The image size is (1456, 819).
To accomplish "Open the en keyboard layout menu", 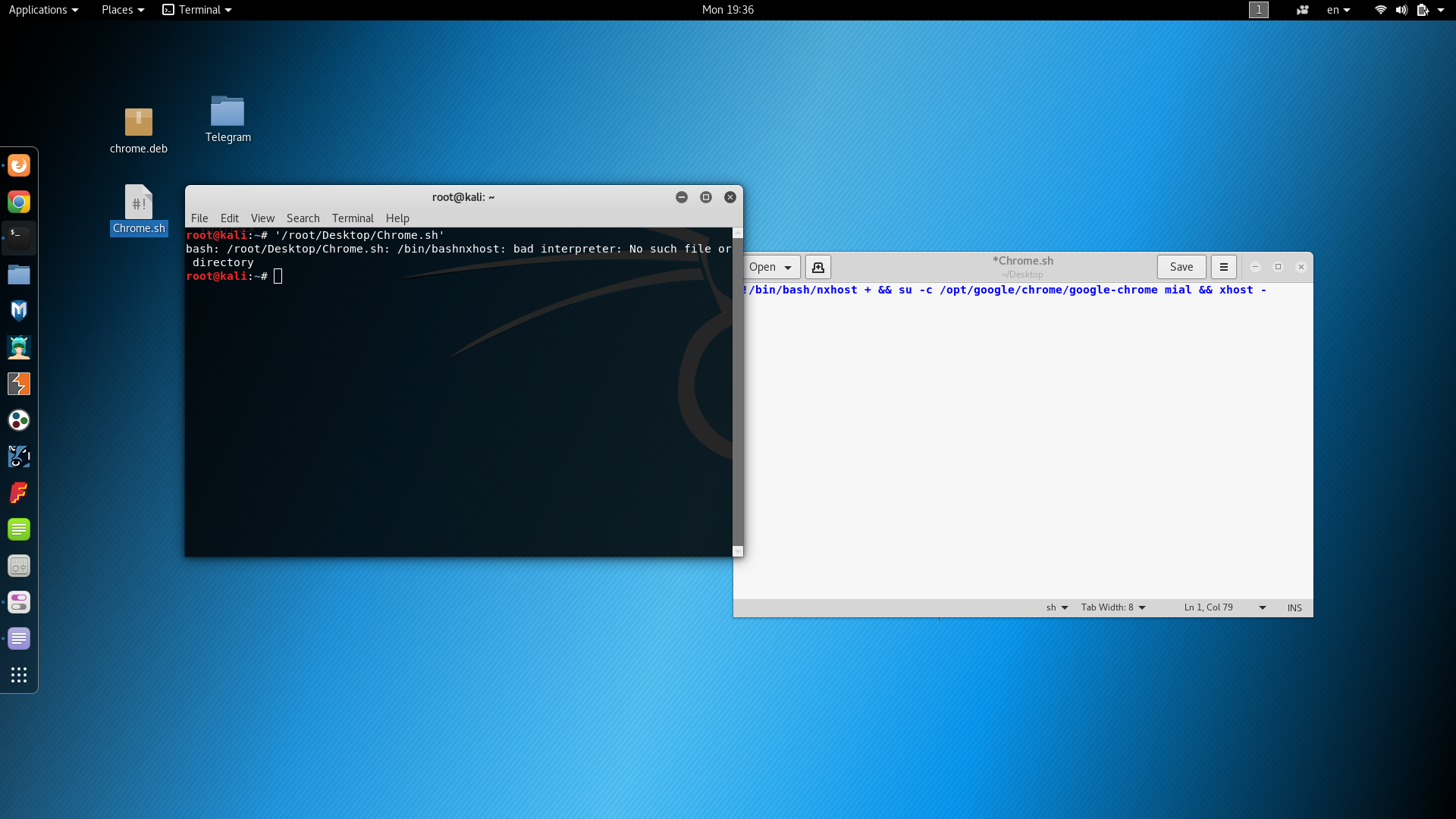I will [x=1338, y=10].
